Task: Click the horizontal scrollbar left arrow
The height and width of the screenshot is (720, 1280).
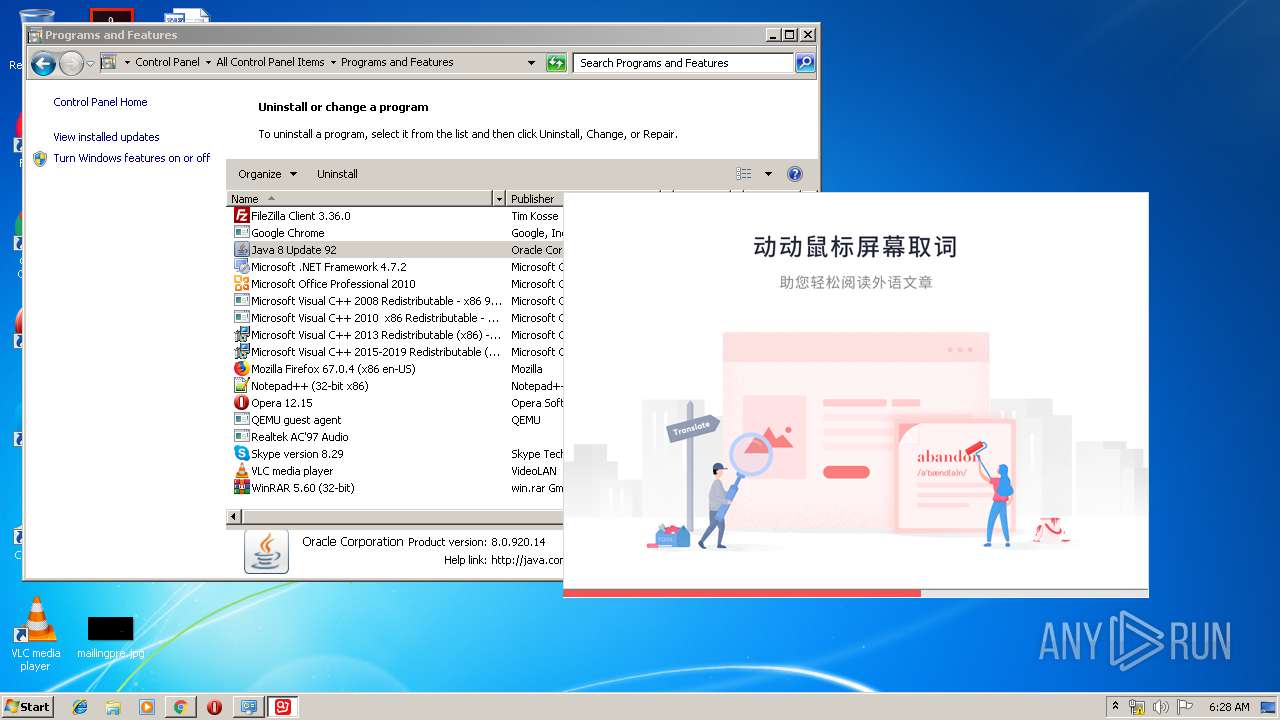Action: pyautogui.click(x=234, y=517)
